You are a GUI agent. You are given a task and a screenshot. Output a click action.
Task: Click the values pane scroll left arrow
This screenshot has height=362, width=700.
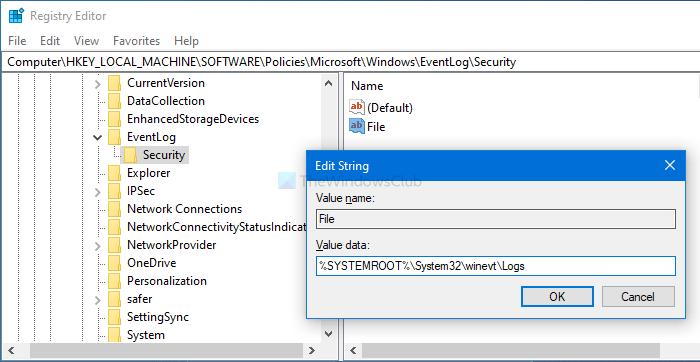(x=353, y=350)
